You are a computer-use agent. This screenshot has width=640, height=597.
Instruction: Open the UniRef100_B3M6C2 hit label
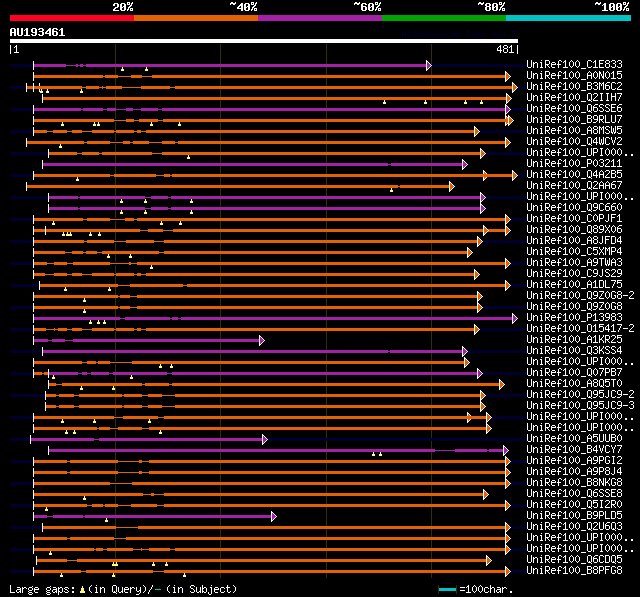coord(574,87)
